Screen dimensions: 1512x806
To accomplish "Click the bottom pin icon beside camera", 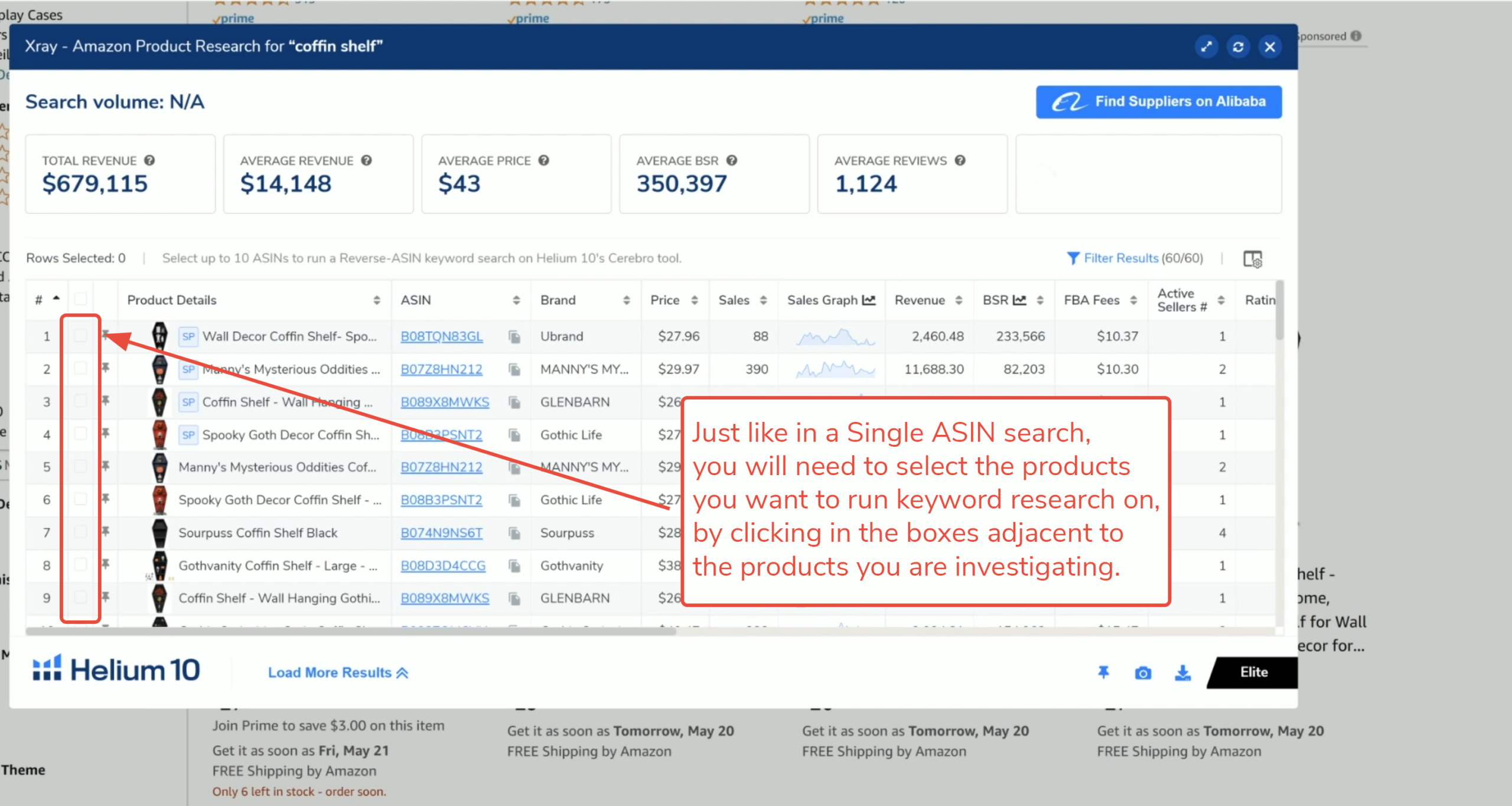I will [x=1103, y=672].
